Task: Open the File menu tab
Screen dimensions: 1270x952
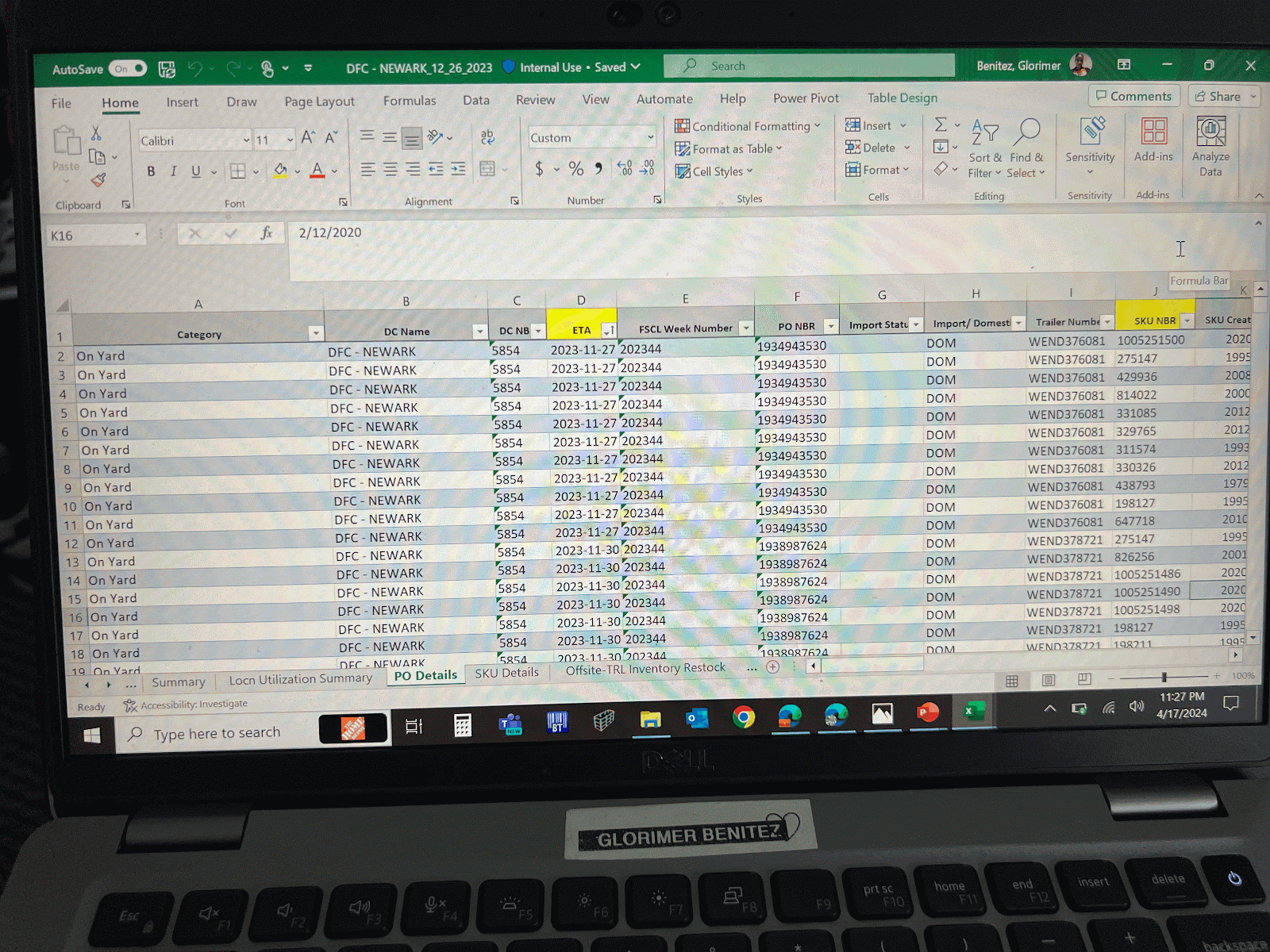Action: coord(61,103)
